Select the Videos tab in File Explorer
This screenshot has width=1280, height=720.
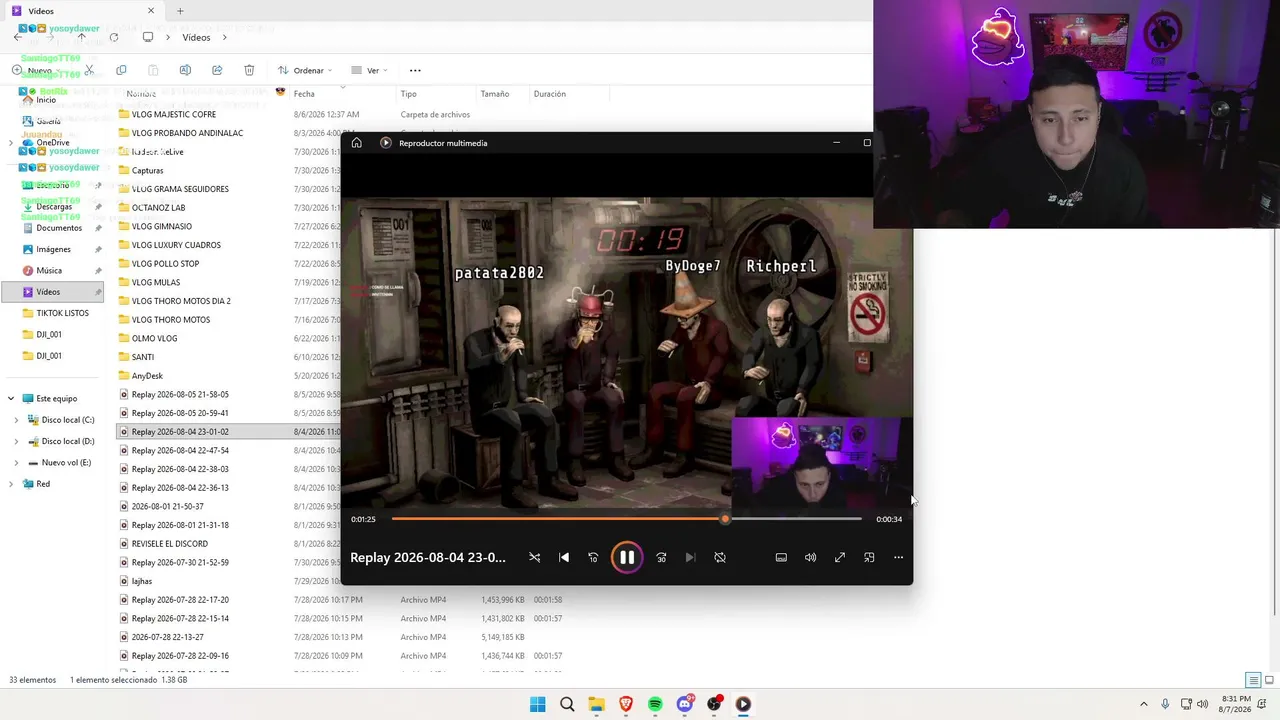[83, 11]
